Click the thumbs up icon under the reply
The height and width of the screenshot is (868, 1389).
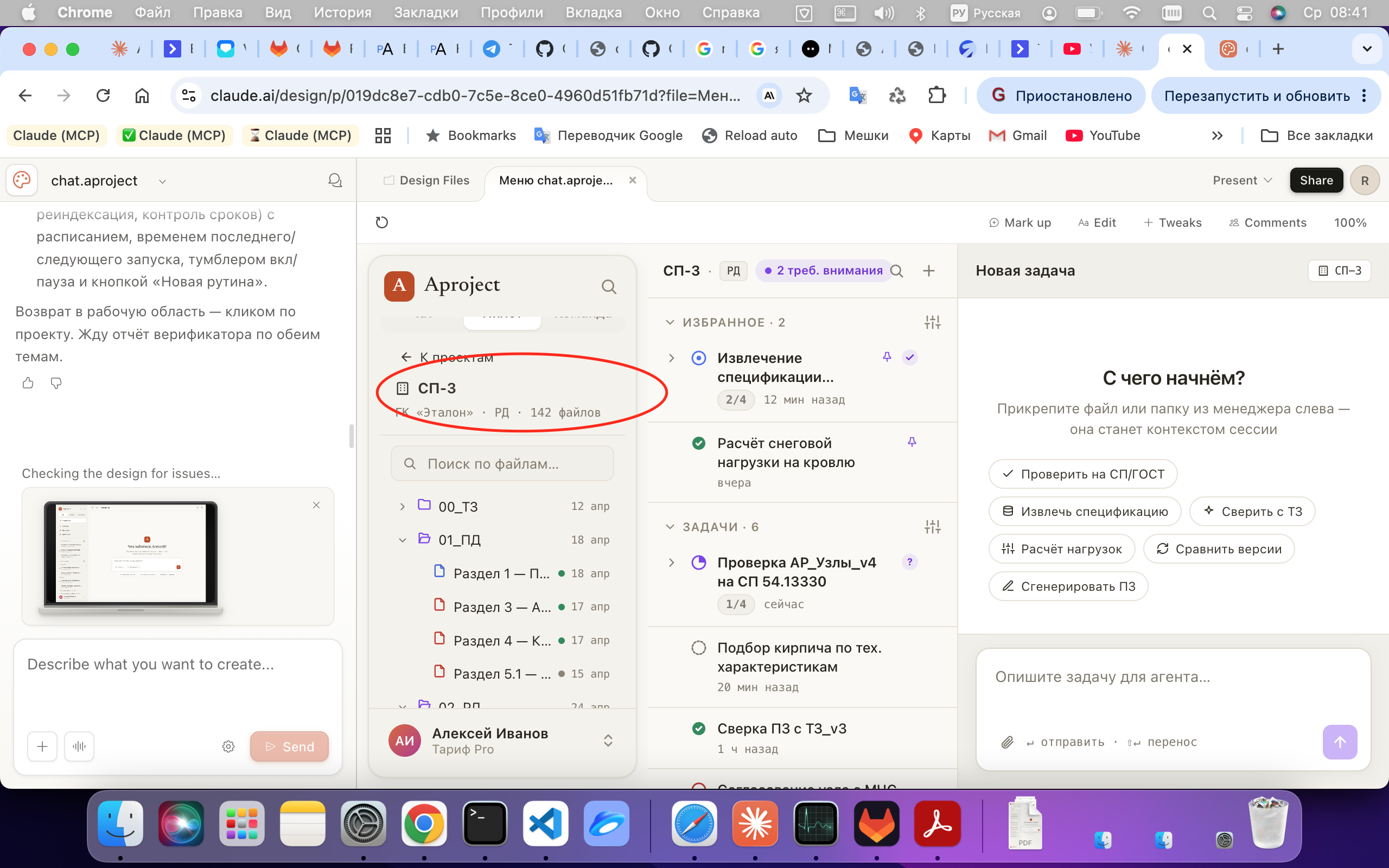(28, 383)
